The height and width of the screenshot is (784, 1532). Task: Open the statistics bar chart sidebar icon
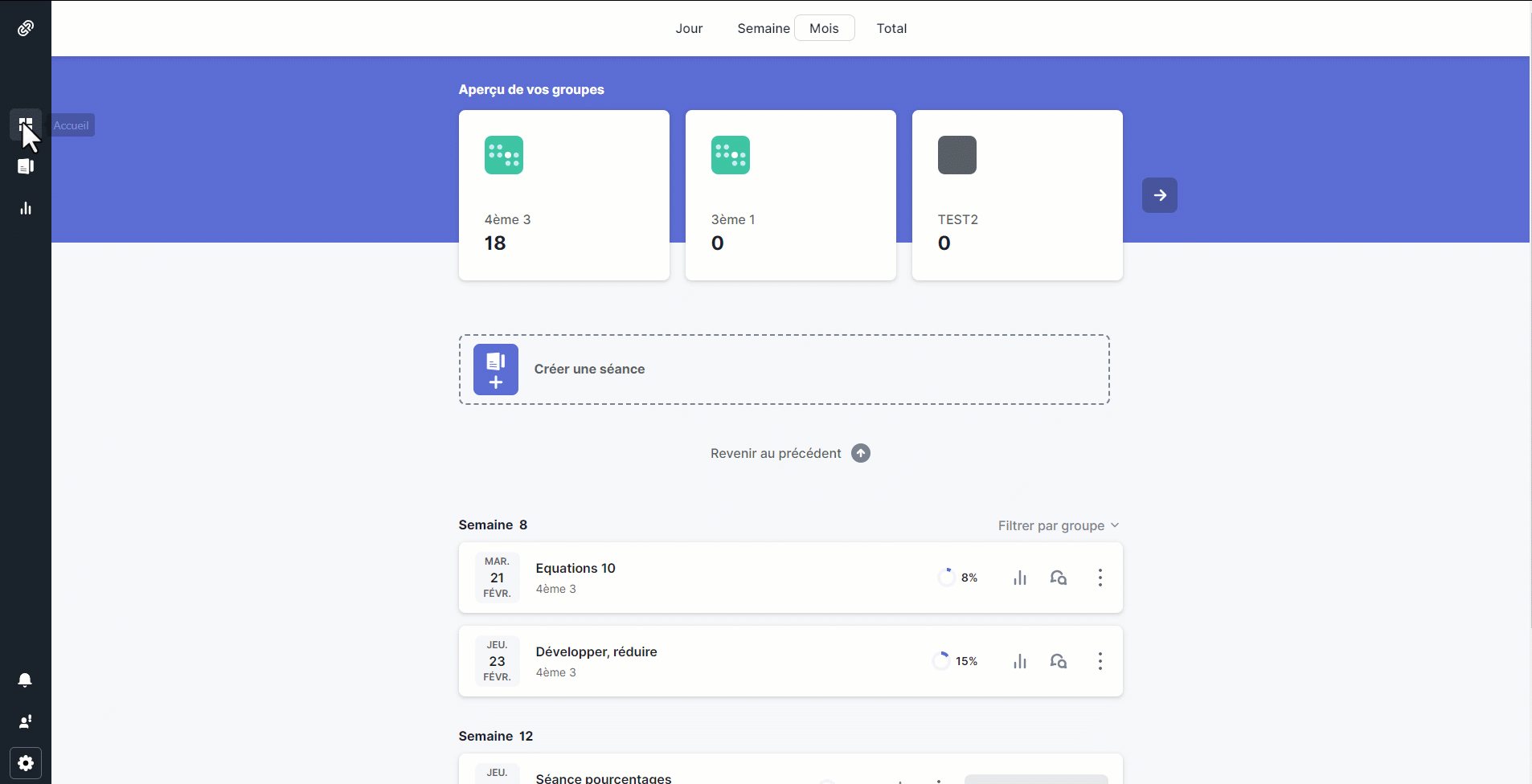[26, 208]
